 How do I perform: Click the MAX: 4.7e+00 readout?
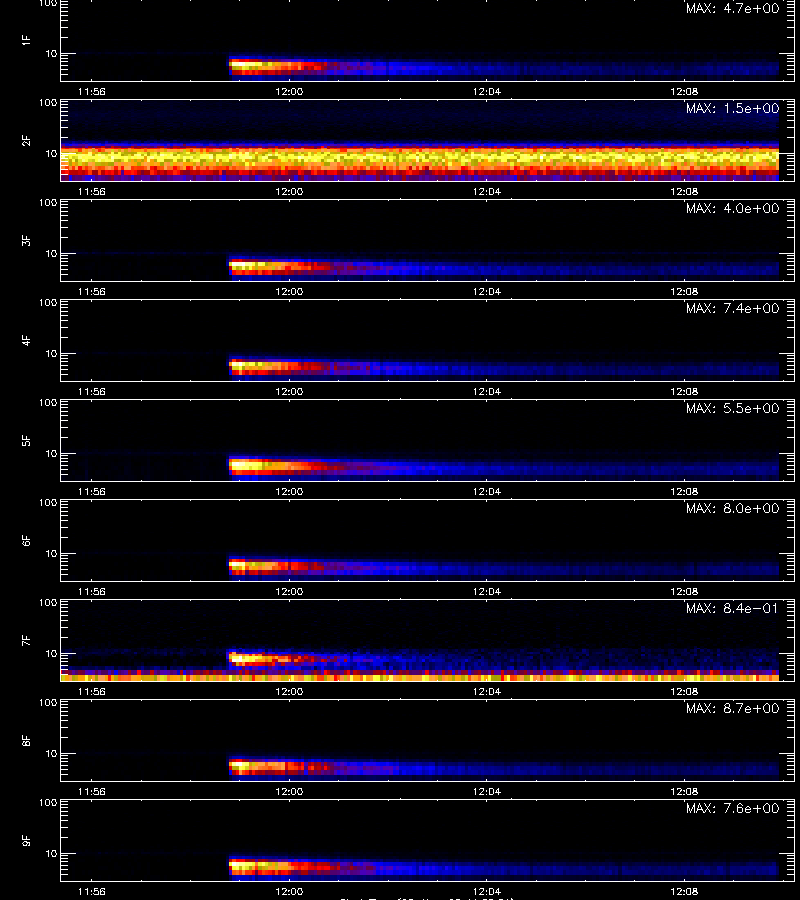click(732, 9)
